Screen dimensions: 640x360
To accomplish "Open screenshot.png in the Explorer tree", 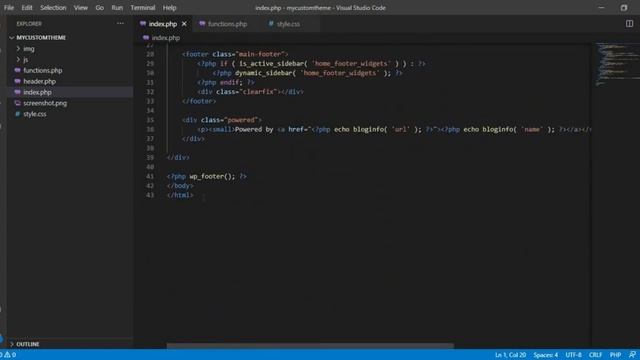I will (x=45, y=103).
